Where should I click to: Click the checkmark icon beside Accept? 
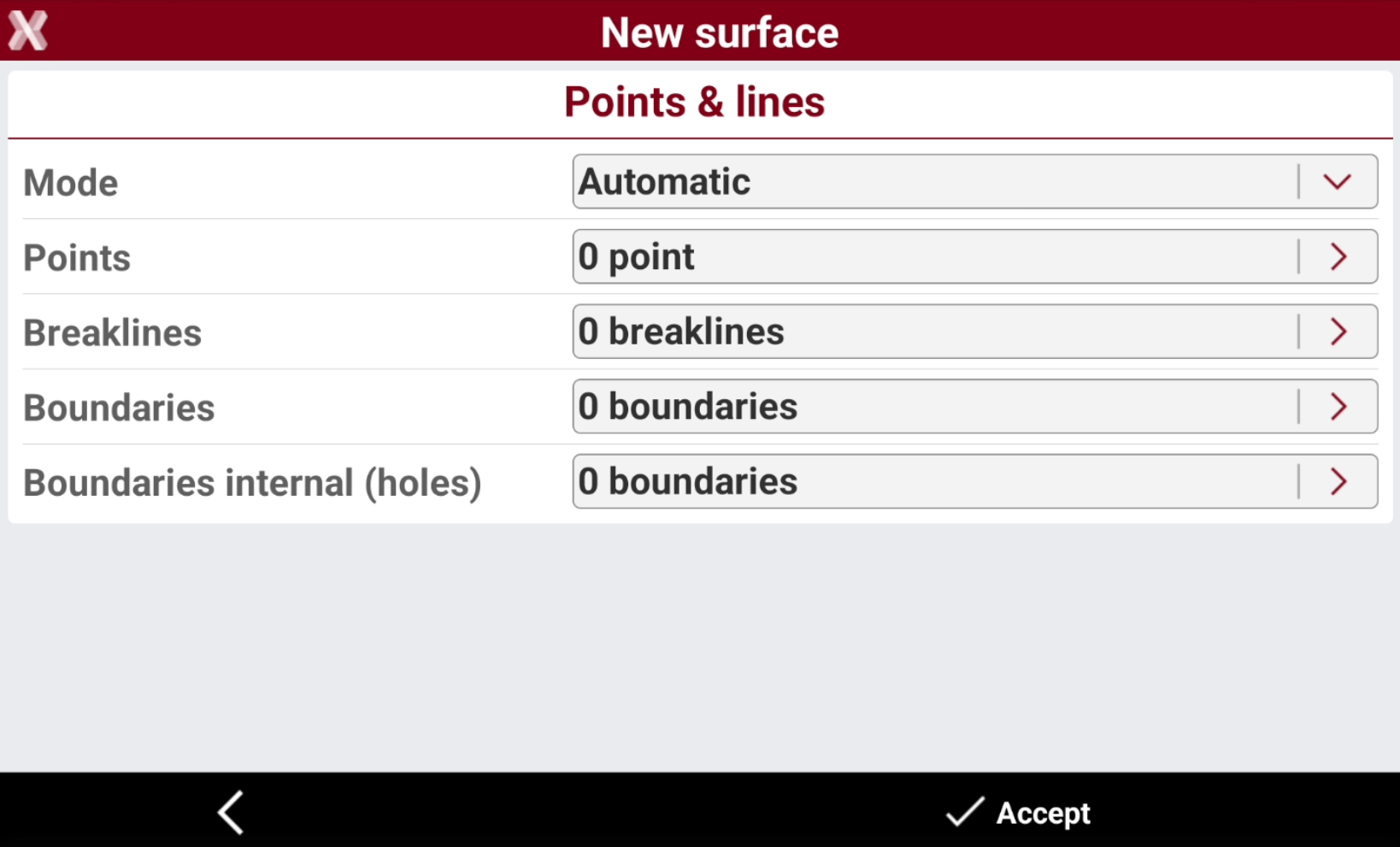point(965,812)
